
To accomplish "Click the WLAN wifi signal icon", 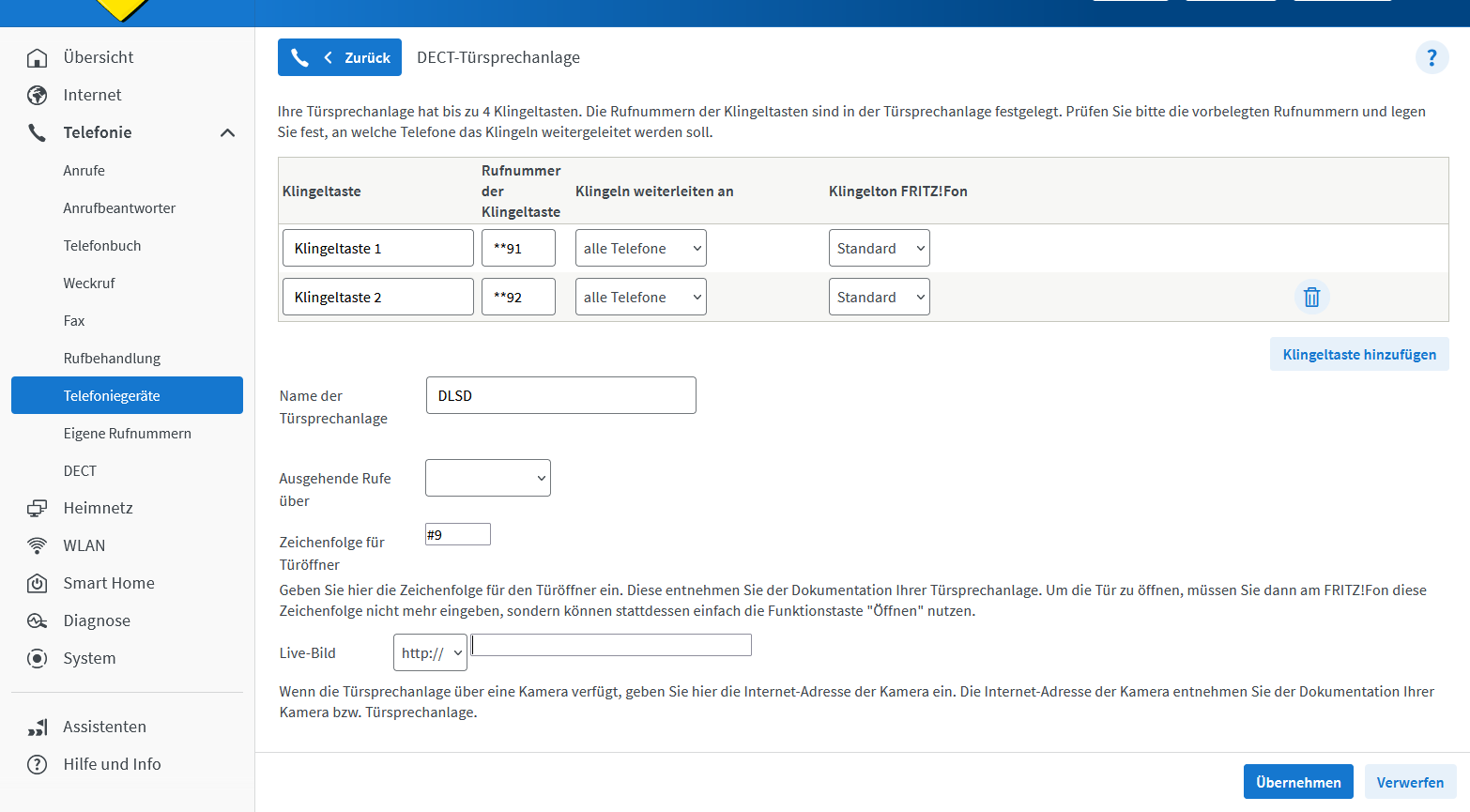I will click(37, 546).
